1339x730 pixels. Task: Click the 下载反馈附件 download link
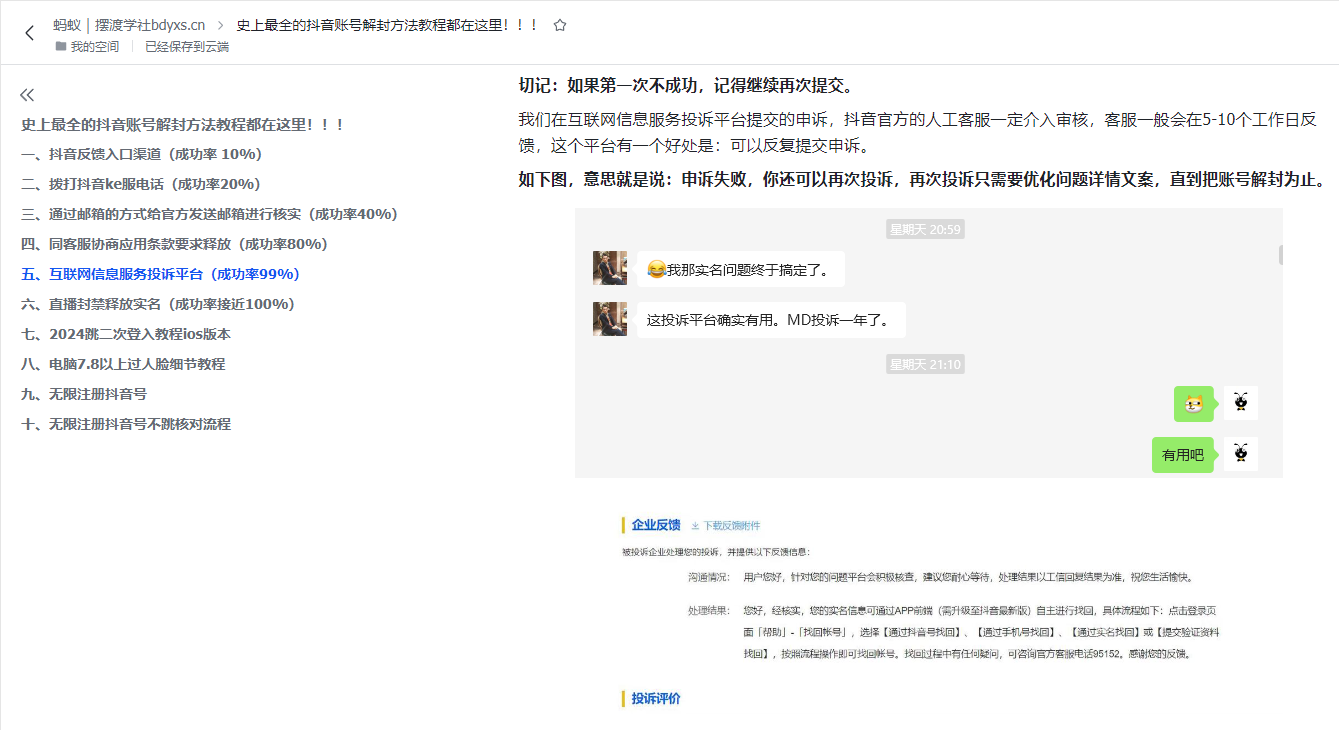726,525
